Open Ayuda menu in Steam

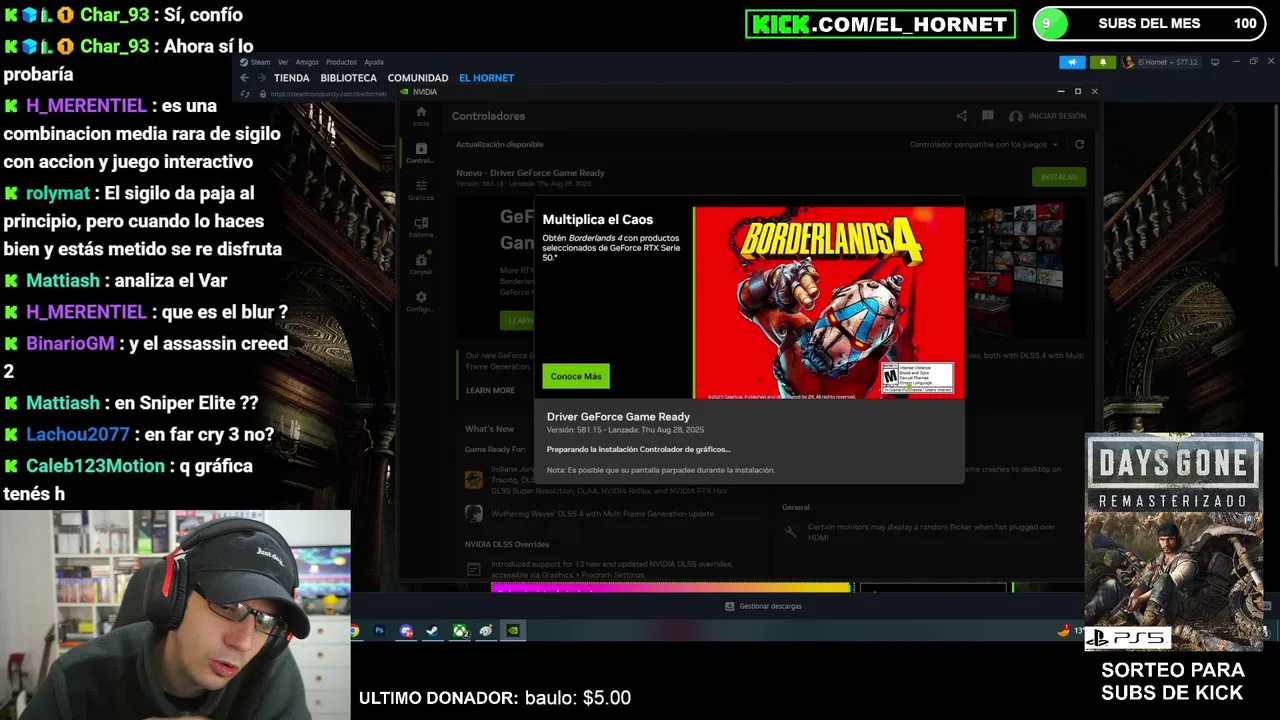(x=374, y=62)
